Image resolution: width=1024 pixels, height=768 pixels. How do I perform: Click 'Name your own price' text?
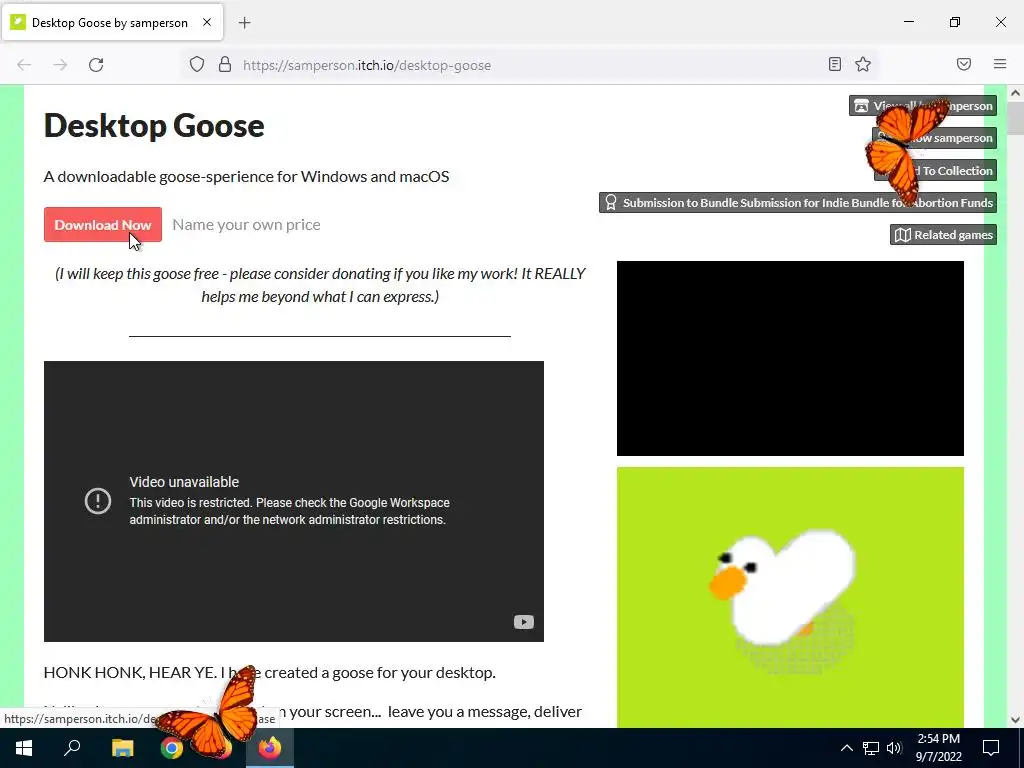246,225
